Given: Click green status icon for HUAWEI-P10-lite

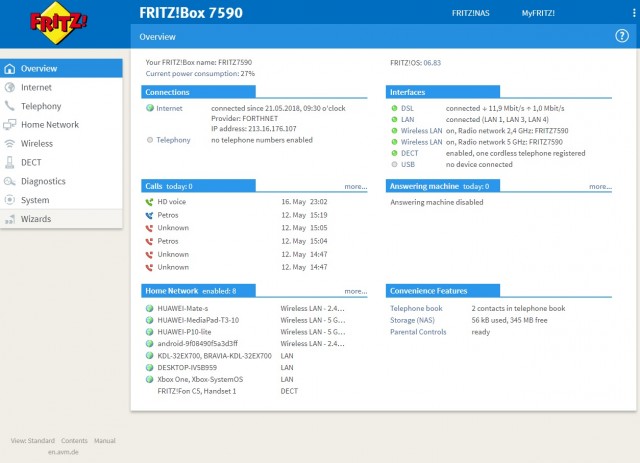Looking at the screenshot, I should [x=149, y=332].
